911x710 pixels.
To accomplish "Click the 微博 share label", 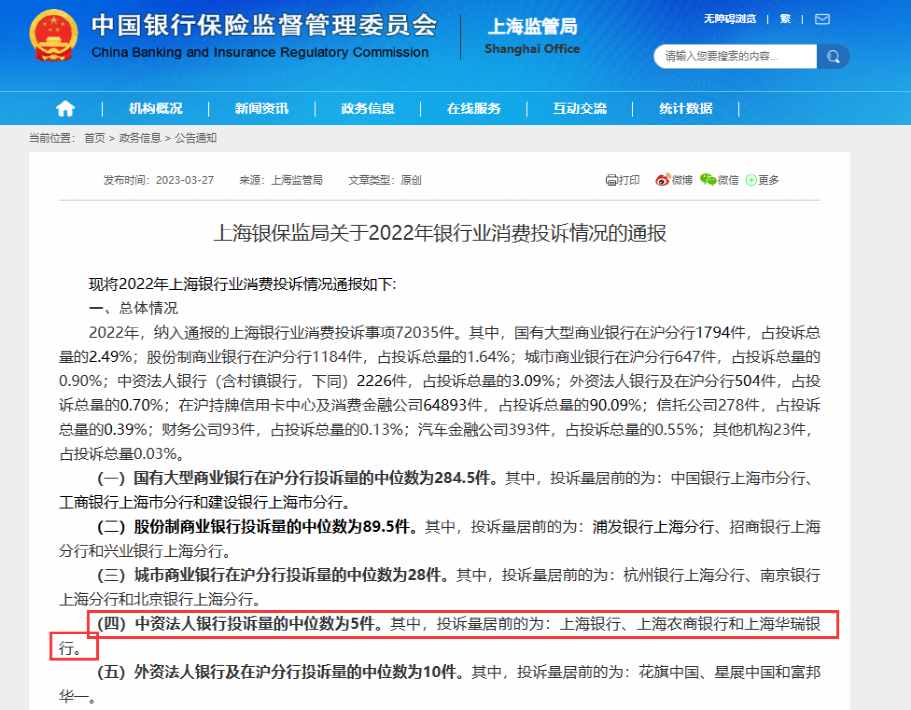I will coord(682,180).
